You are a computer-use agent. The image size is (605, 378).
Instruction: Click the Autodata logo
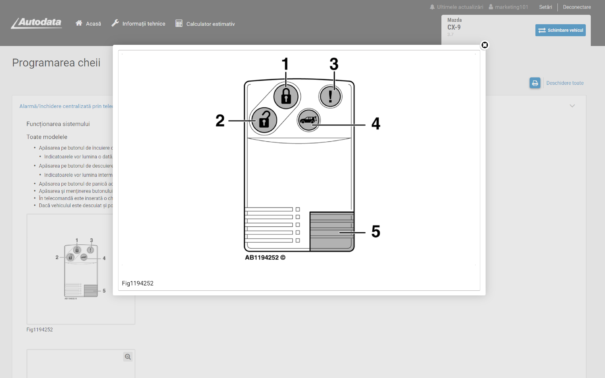point(36,23)
